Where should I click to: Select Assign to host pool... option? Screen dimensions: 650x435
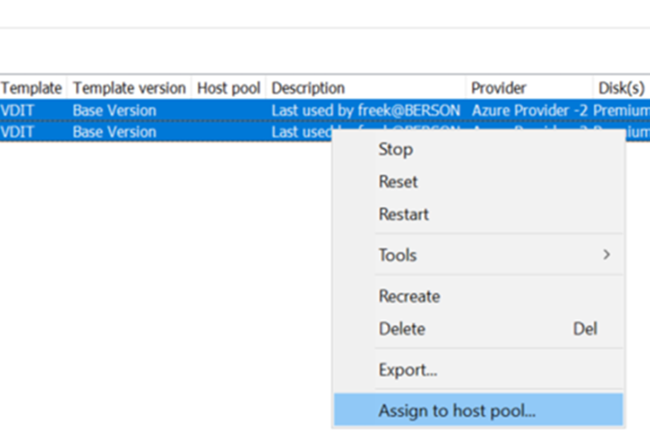point(457,410)
